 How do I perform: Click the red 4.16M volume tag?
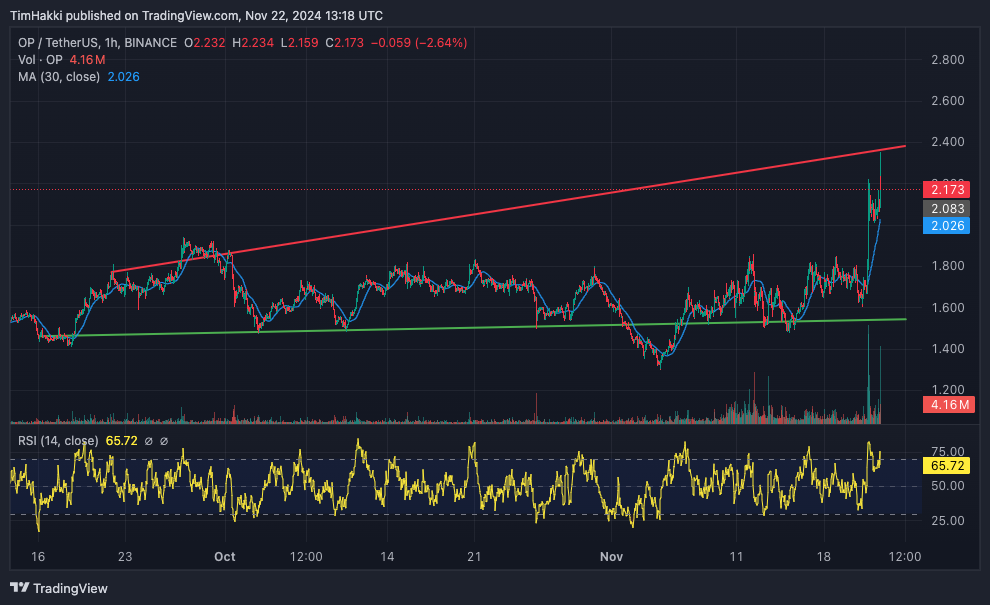click(x=946, y=405)
